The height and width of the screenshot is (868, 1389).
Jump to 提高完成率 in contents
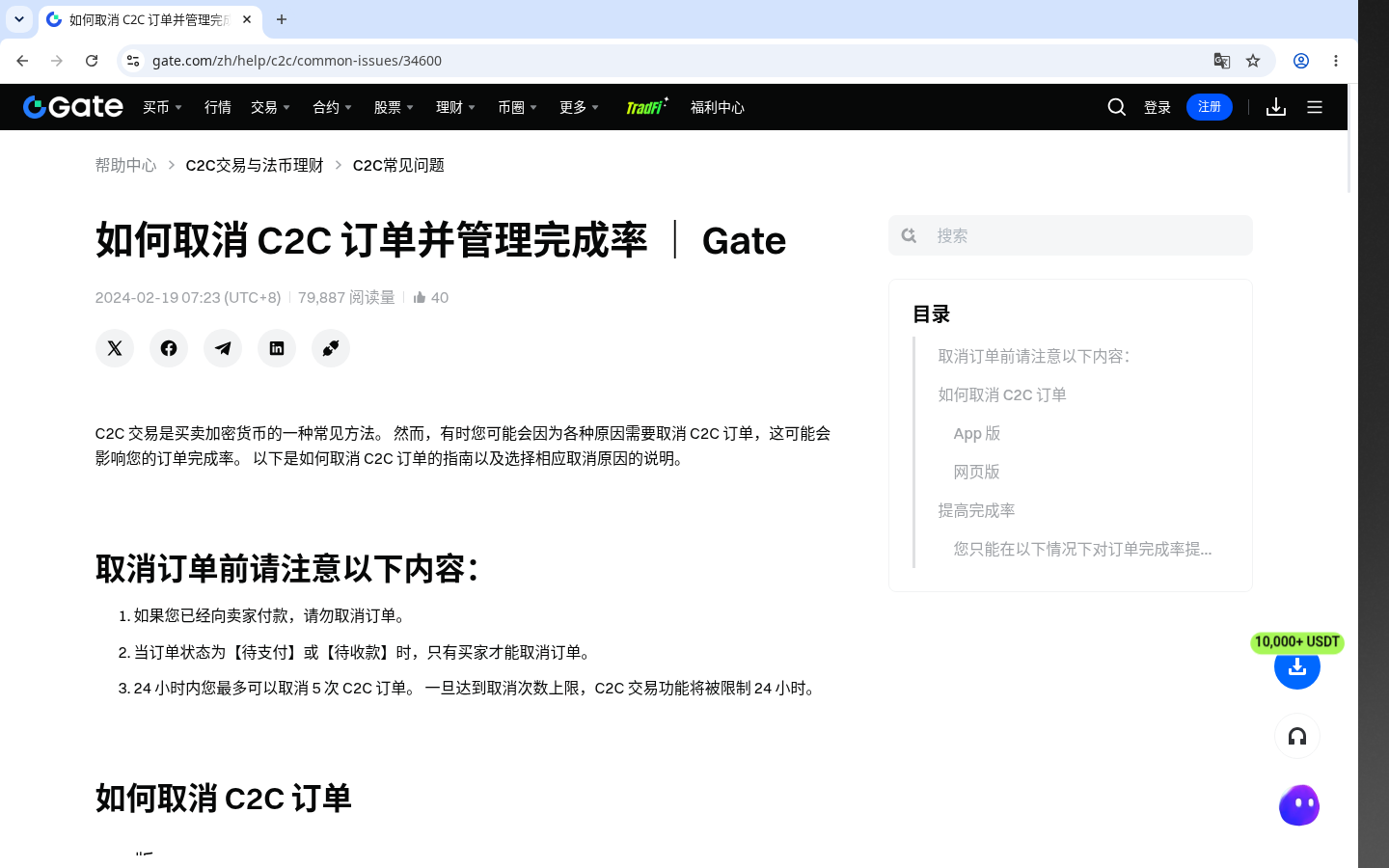(x=976, y=510)
